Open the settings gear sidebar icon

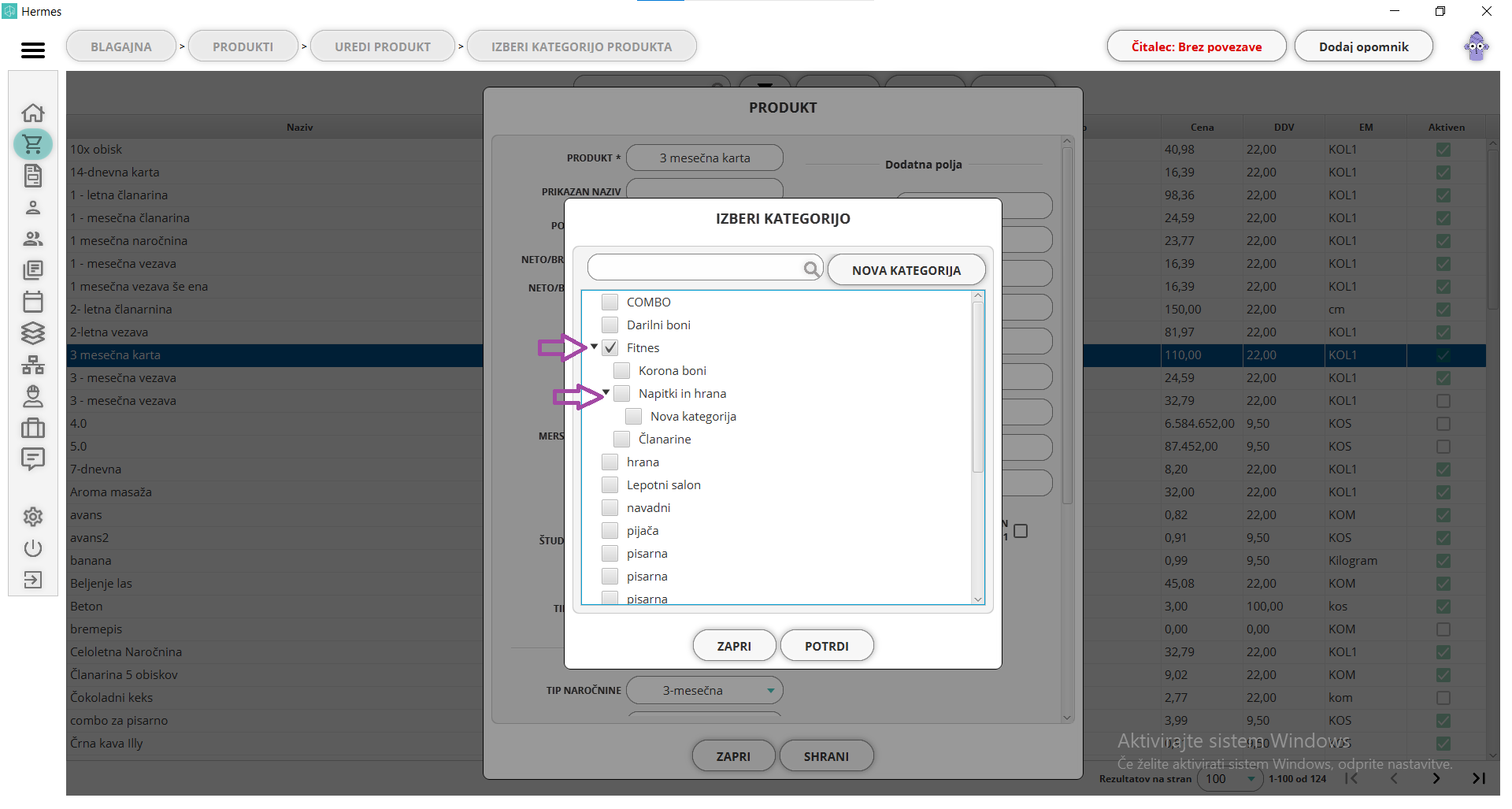33,517
